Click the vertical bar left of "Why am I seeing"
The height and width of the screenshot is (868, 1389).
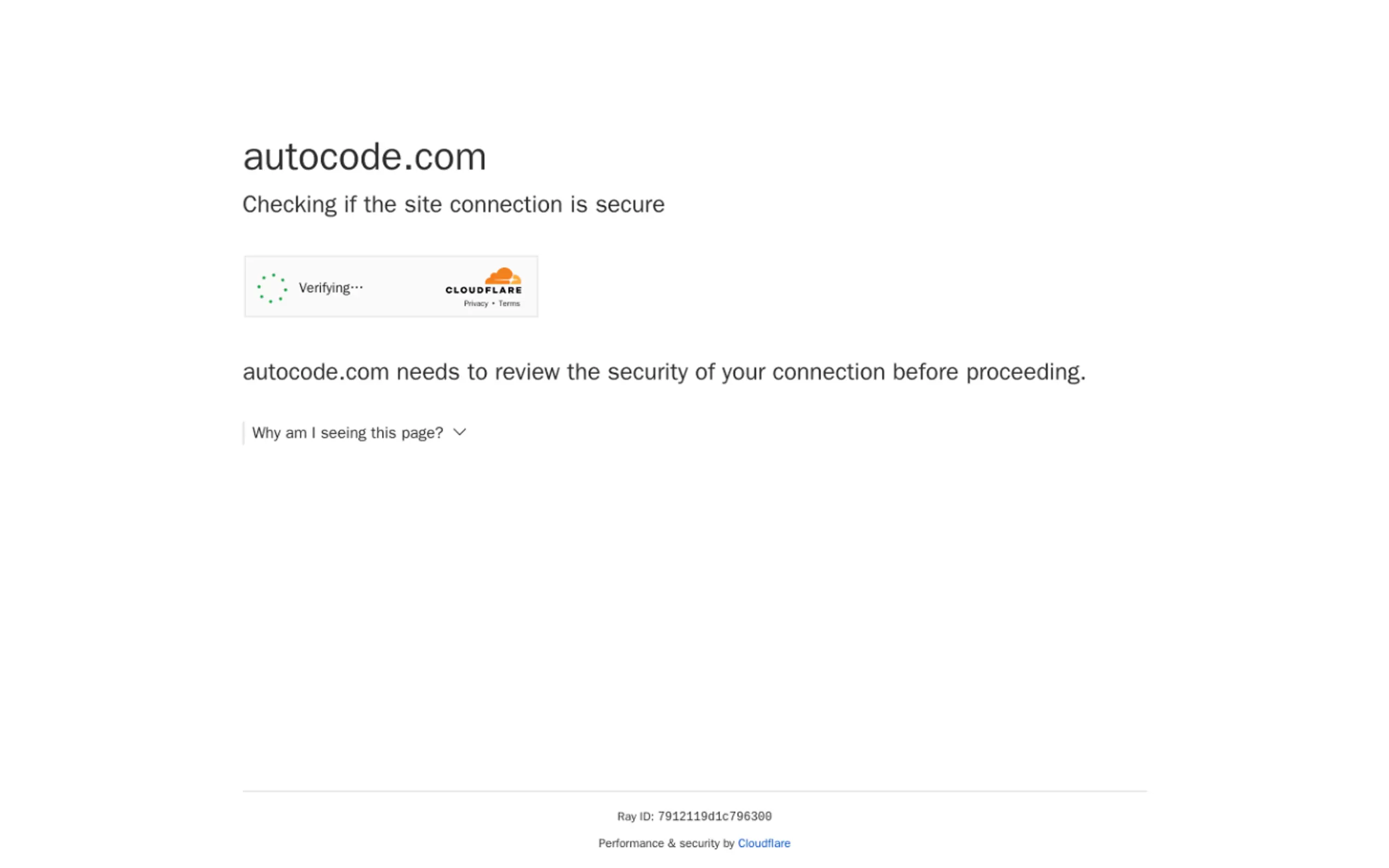[243, 433]
